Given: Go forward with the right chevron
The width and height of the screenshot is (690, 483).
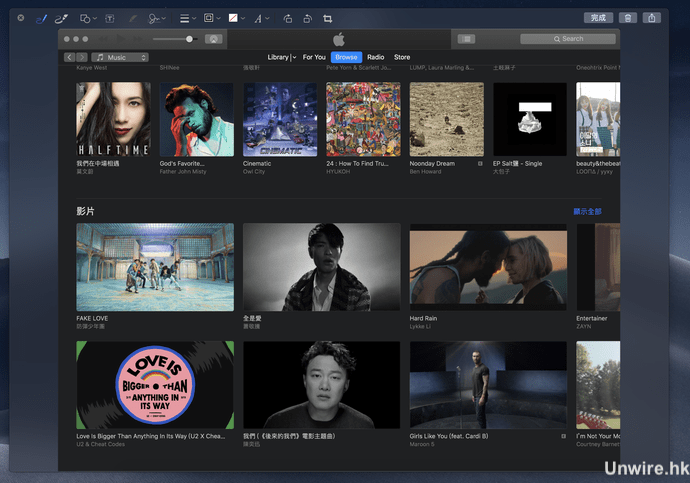Looking at the screenshot, I should point(82,57).
